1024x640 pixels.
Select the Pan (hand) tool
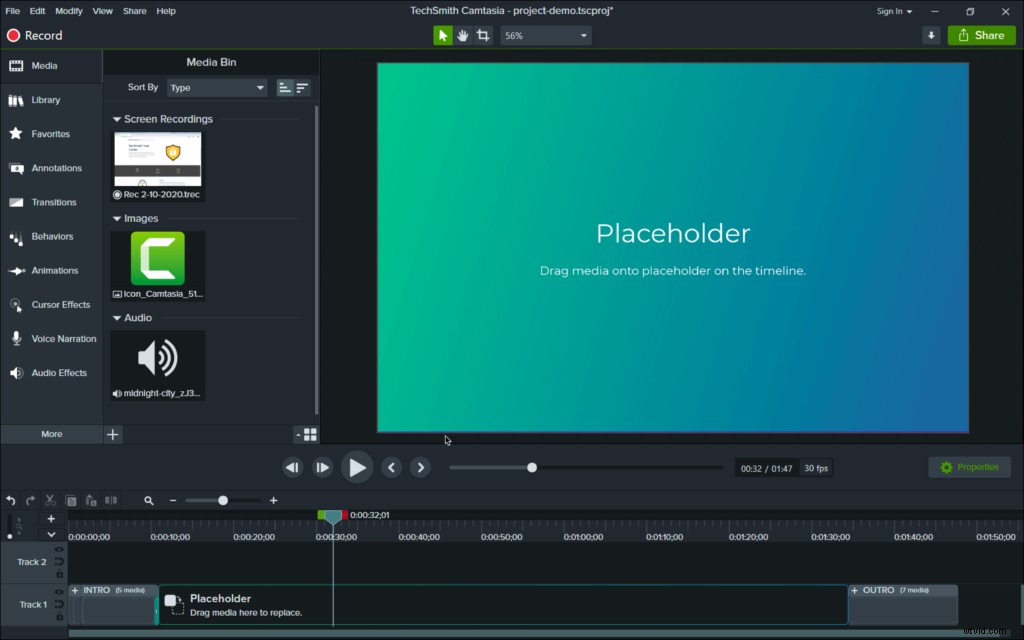pyautogui.click(x=462, y=34)
